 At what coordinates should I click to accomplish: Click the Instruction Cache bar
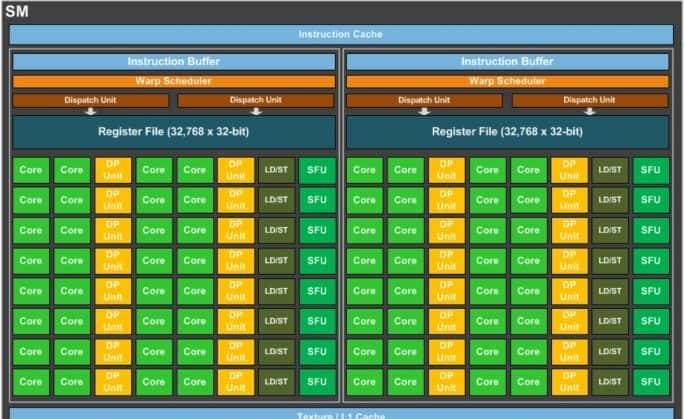coord(341,35)
